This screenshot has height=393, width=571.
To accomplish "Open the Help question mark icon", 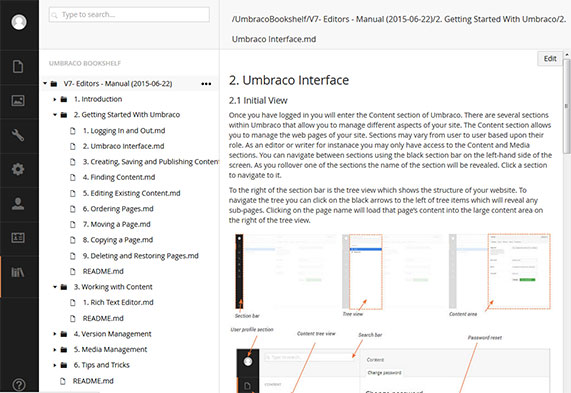I will coord(19,385).
